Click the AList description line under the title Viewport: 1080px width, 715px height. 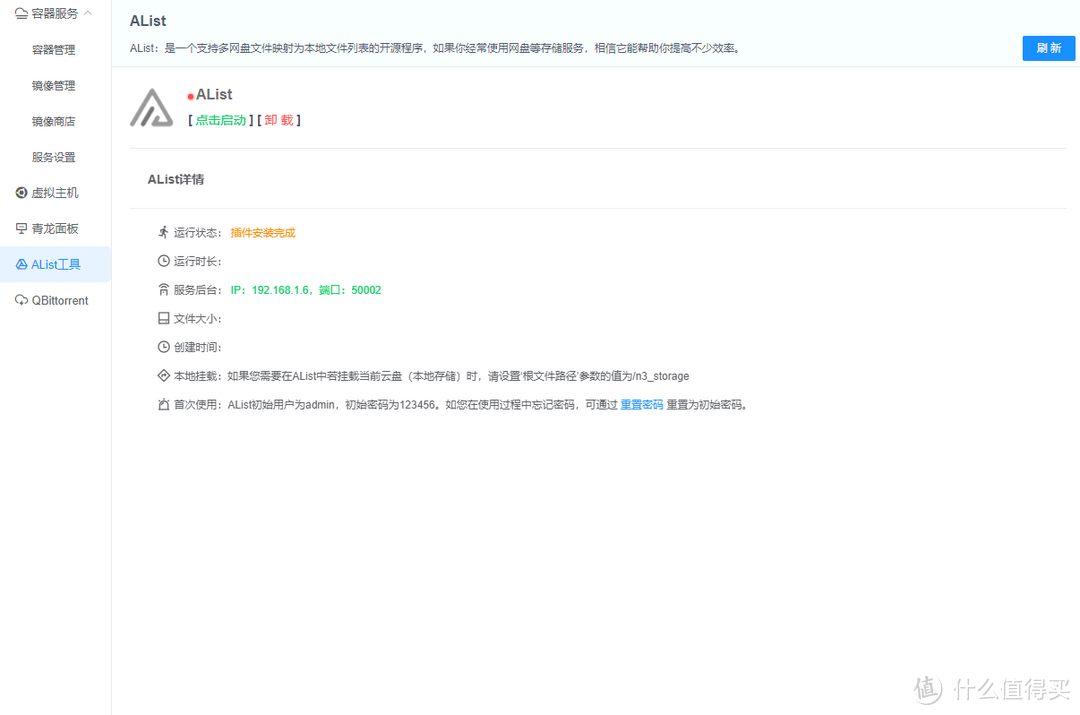tap(435, 48)
